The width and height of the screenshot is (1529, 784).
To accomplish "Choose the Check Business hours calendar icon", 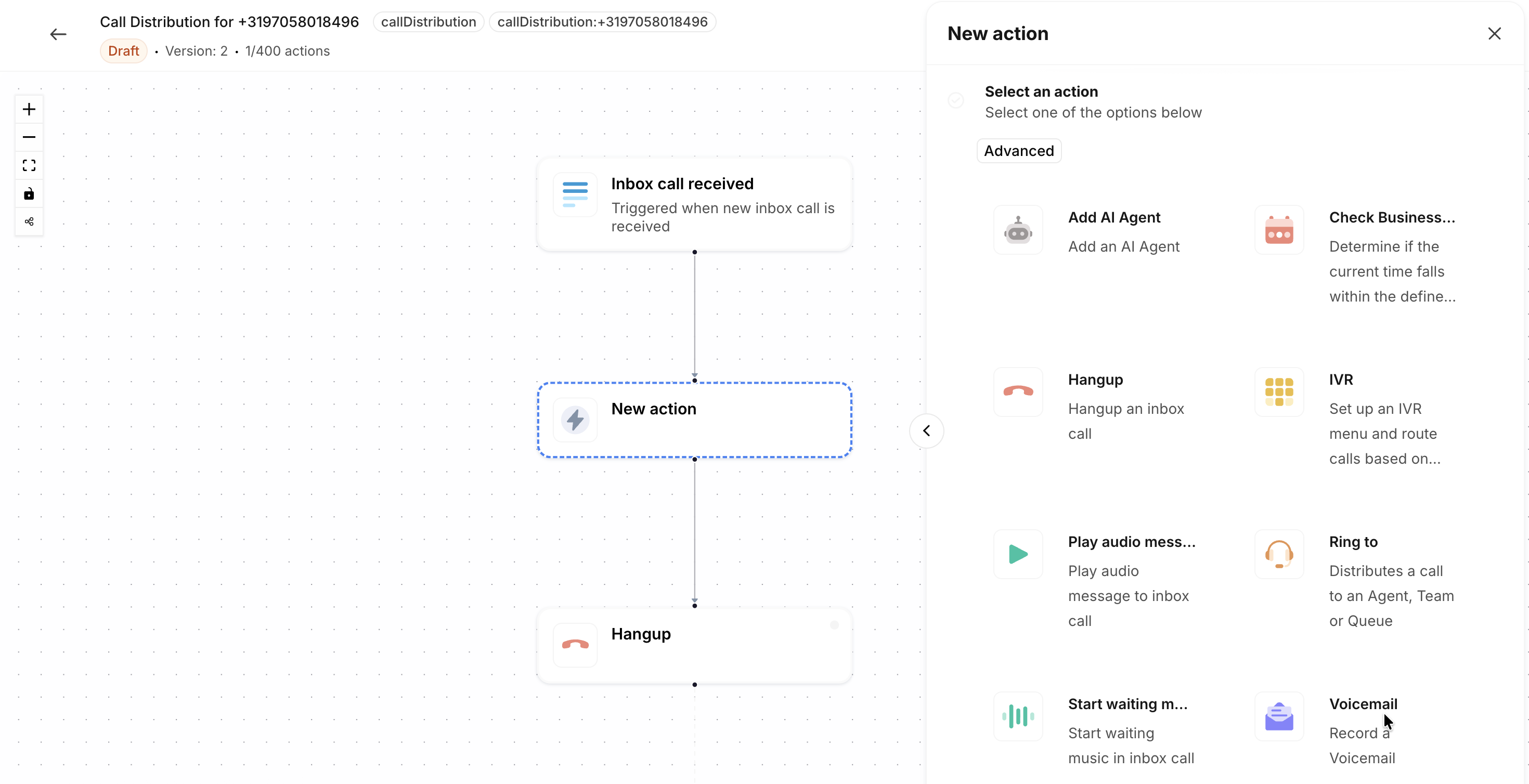I will (x=1278, y=230).
